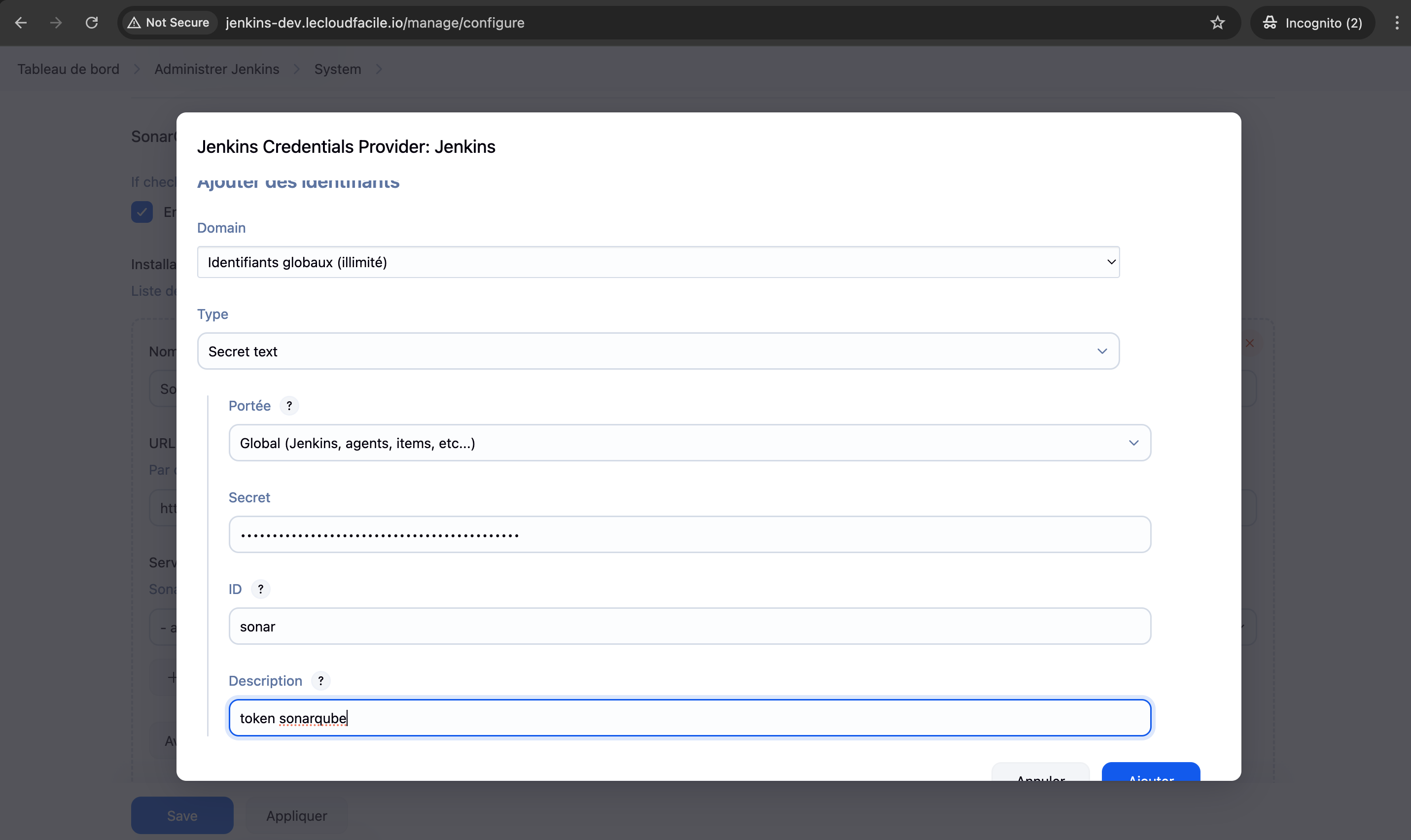Screen dimensions: 1411x840
Task: Expand the Portée Global scope dropdown
Action: (689, 443)
